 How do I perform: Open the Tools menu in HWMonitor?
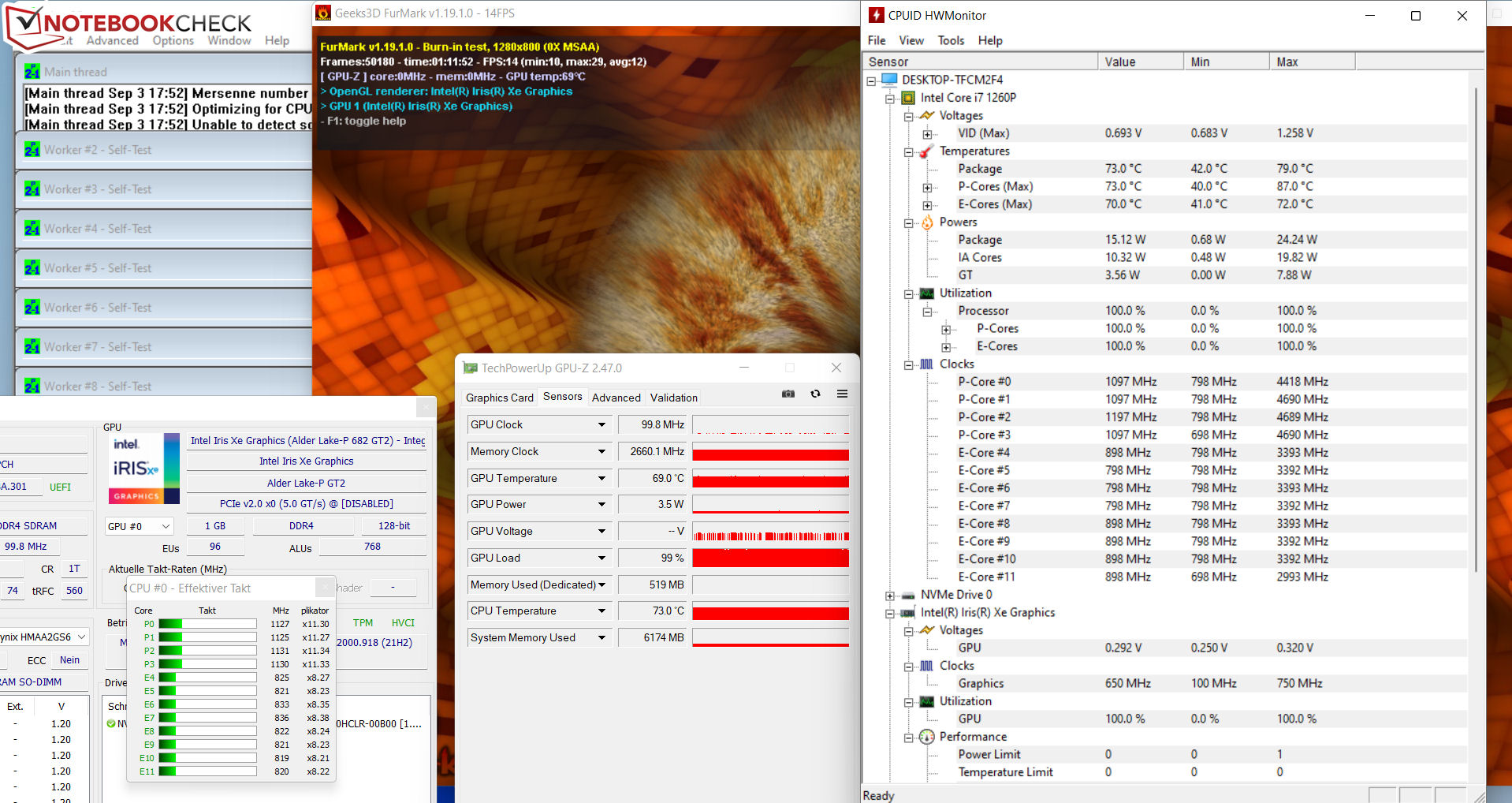(951, 40)
